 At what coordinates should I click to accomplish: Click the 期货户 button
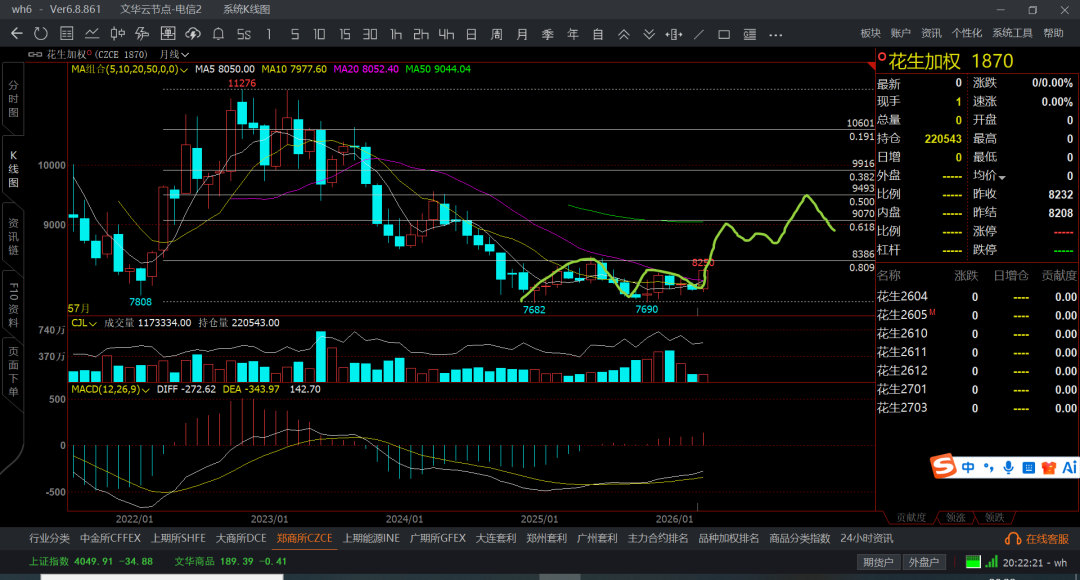[878, 562]
